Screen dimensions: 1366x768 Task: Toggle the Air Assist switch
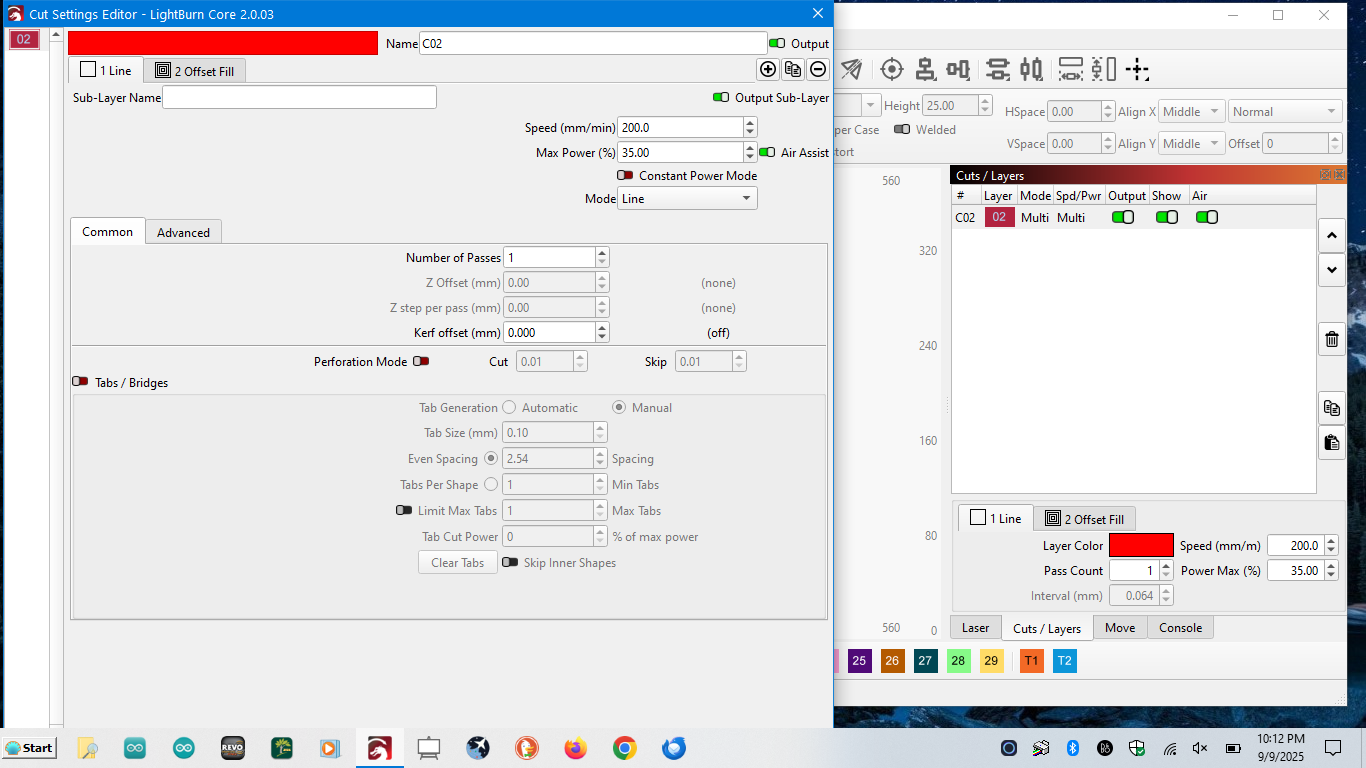pyautogui.click(x=767, y=152)
